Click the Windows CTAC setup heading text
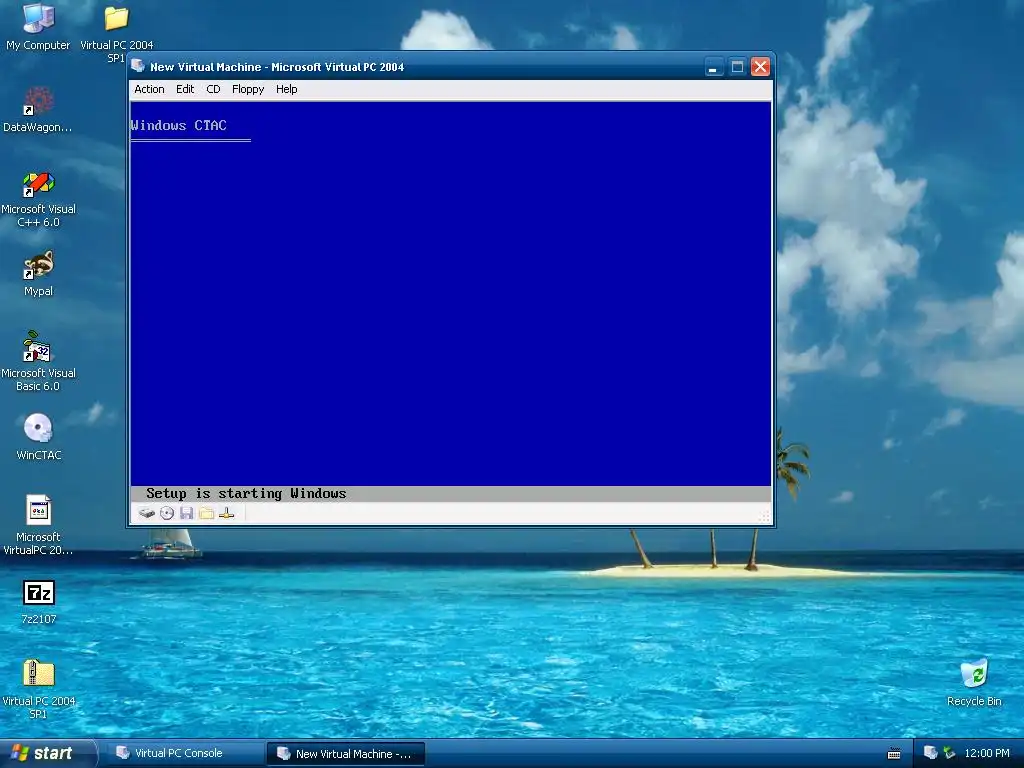The height and width of the screenshot is (768, 1024). 178,125
